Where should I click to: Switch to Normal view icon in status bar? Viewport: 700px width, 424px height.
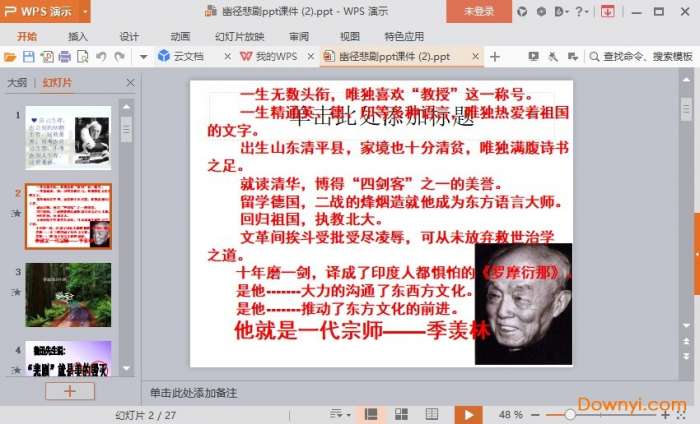(371, 415)
